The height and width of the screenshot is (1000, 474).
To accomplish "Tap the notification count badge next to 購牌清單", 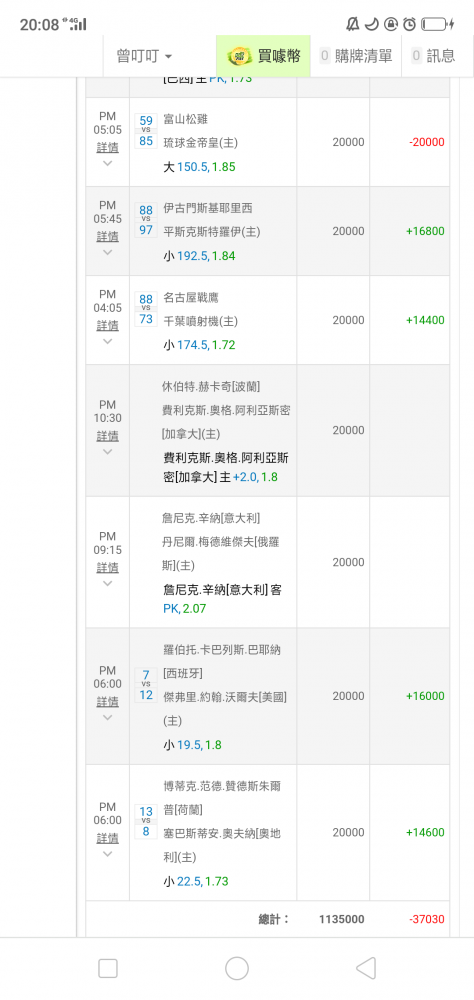I will [x=324, y=56].
